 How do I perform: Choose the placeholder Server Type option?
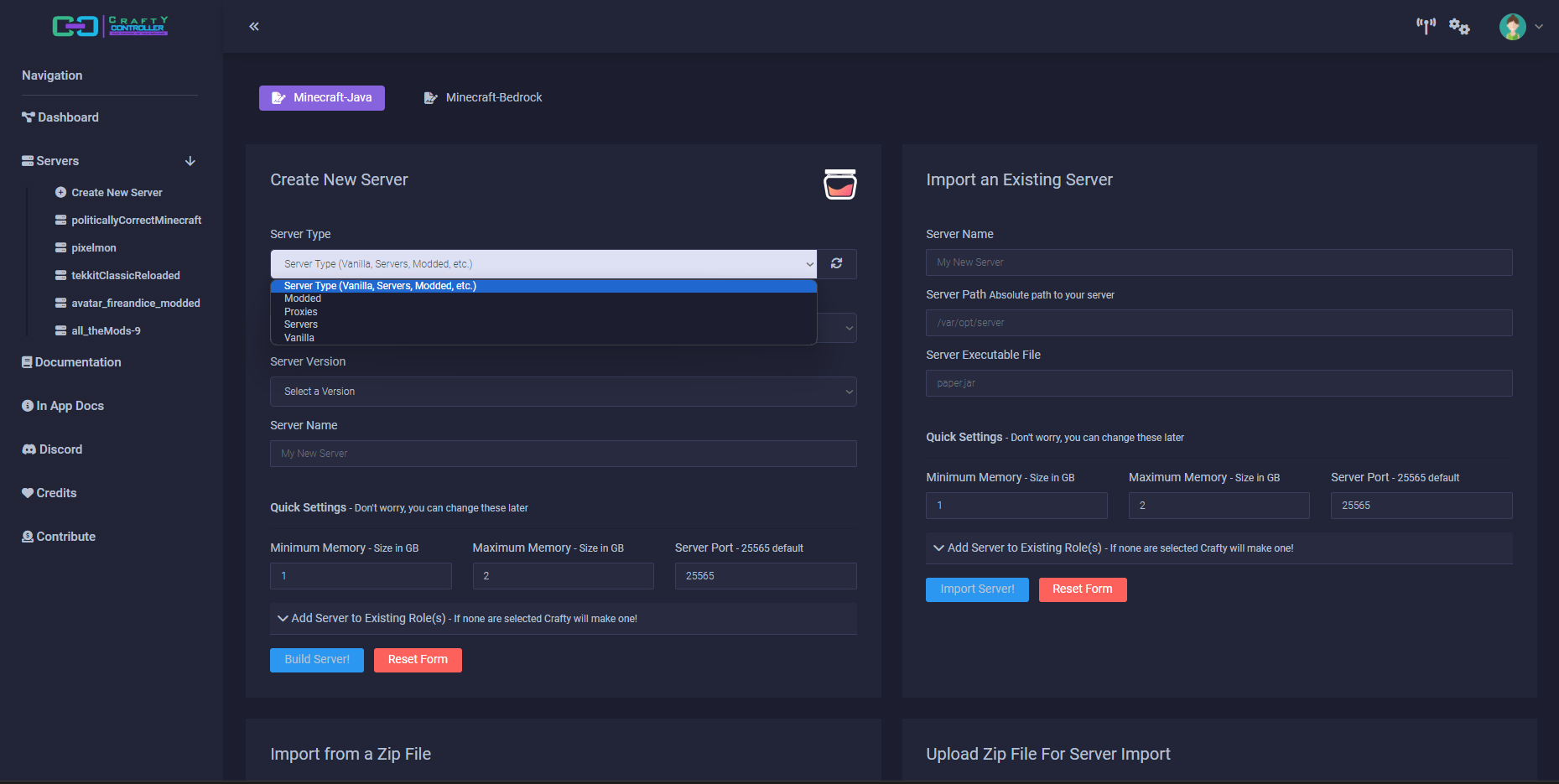click(x=543, y=286)
